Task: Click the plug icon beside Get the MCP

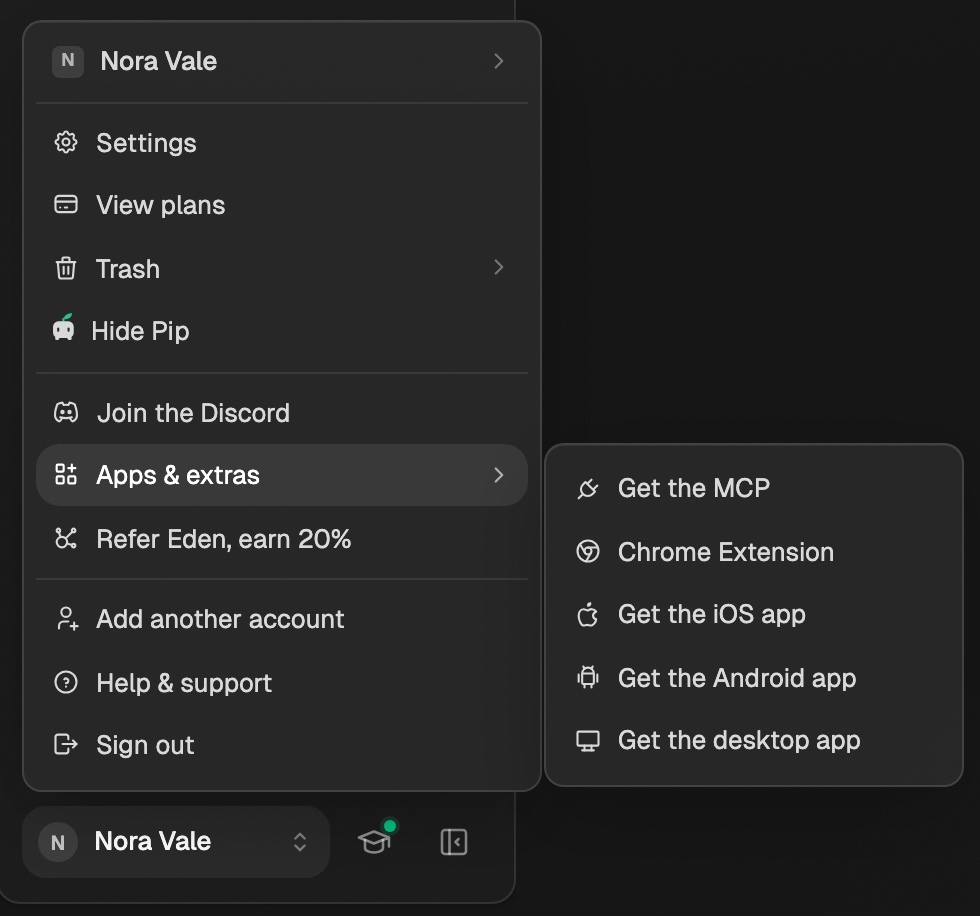Action: [x=588, y=488]
